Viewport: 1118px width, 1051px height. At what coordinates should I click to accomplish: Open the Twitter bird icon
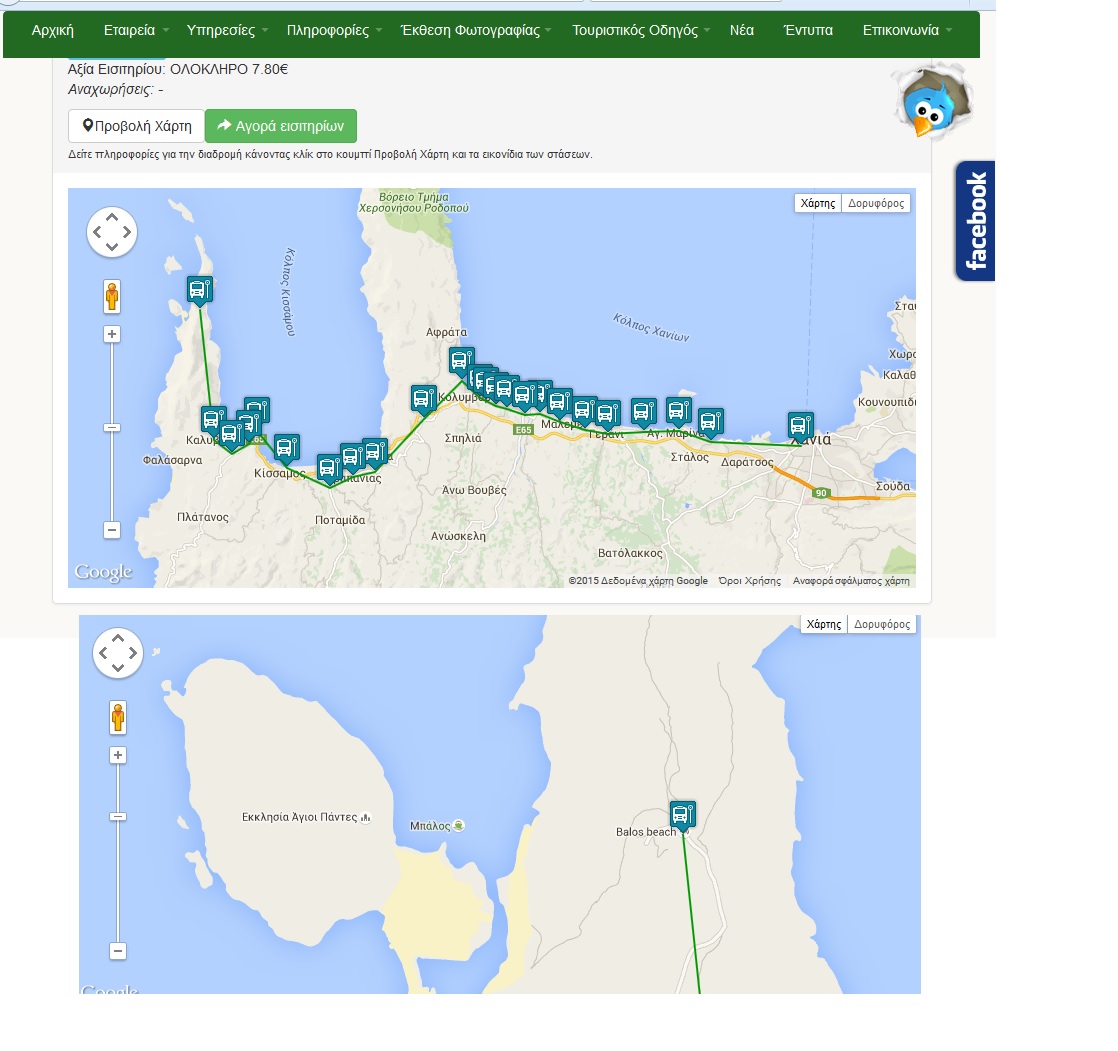pyautogui.click(x=932, y=102)
